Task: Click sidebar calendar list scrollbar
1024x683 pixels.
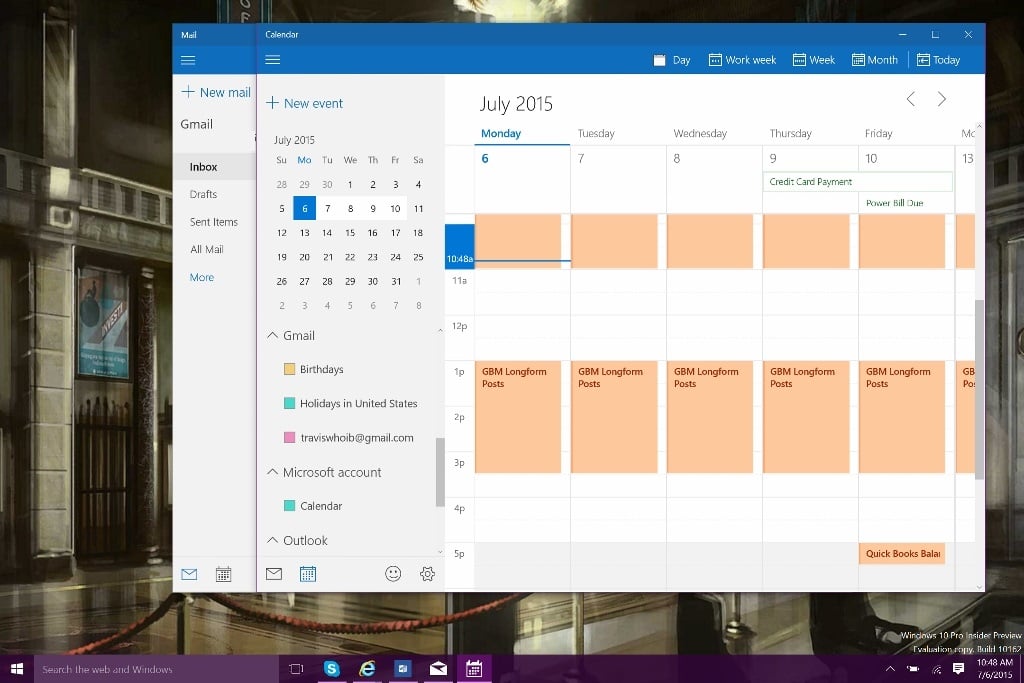Action: pos(440,471)
